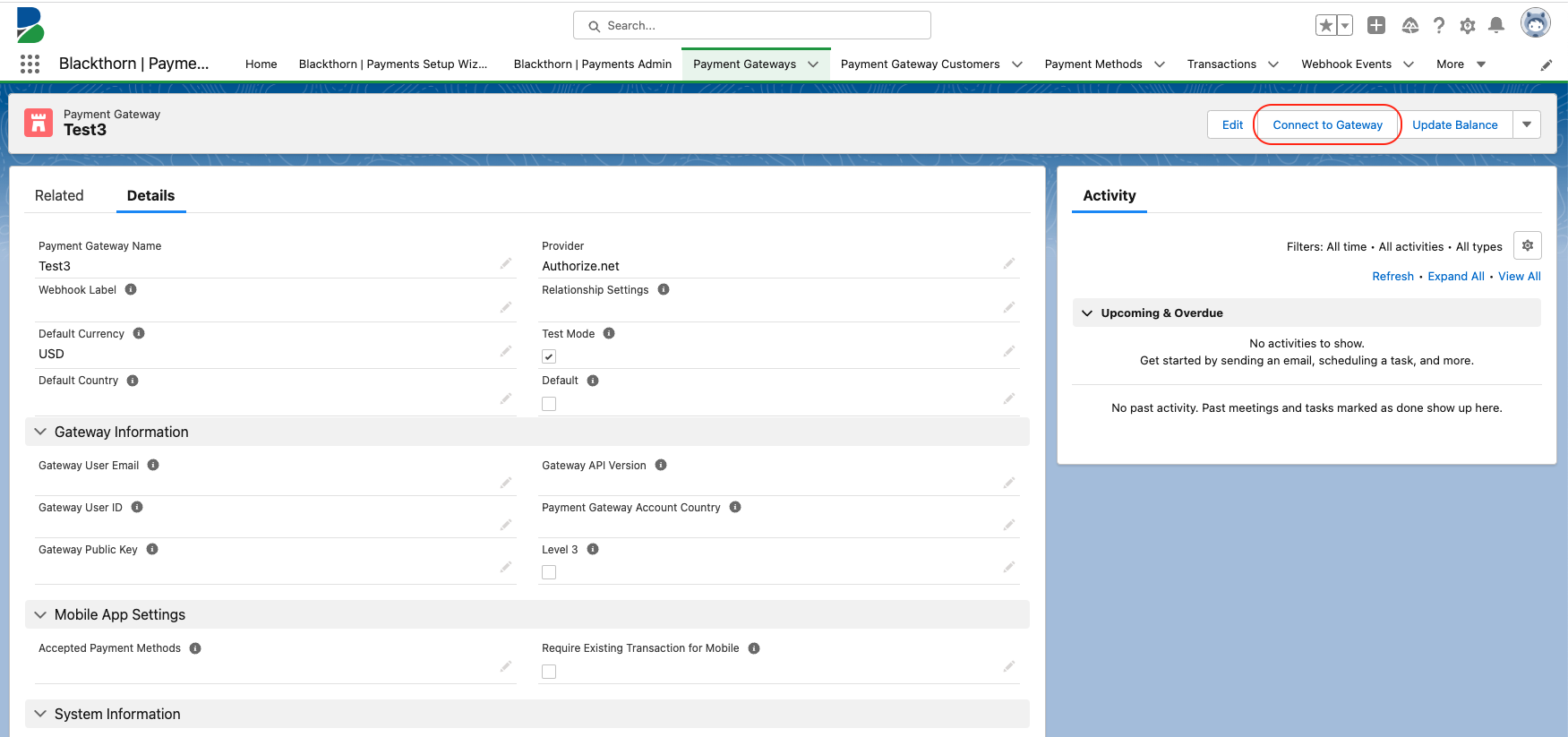Image resolution: width=1568 pixels, height=737 pixels.
Task: Click the global Search field
Action: coord(752,25)
